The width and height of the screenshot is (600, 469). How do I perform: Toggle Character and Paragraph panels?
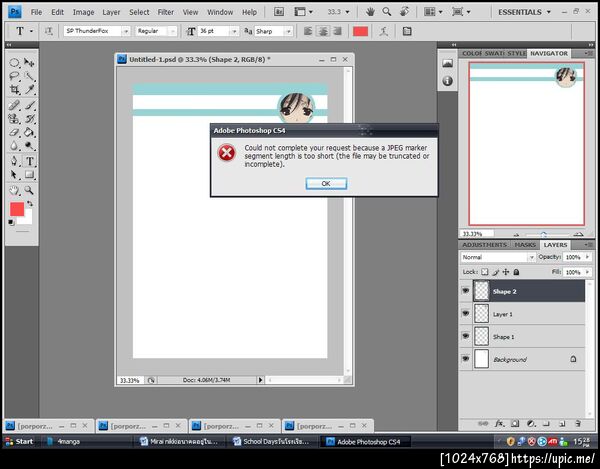pyautogui.click(x=407, y=31)
